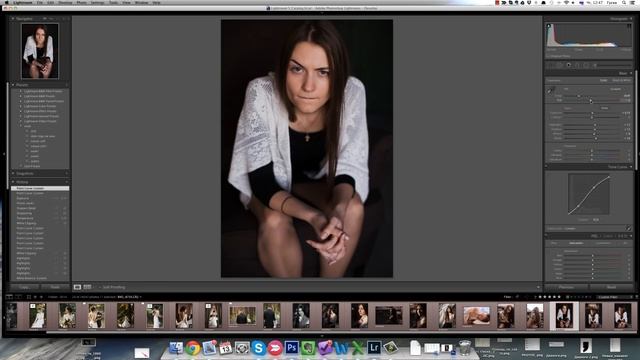Open the Point Curve Custom dropdown
This screenshot has height=360, width=640.
coord(571,229)
